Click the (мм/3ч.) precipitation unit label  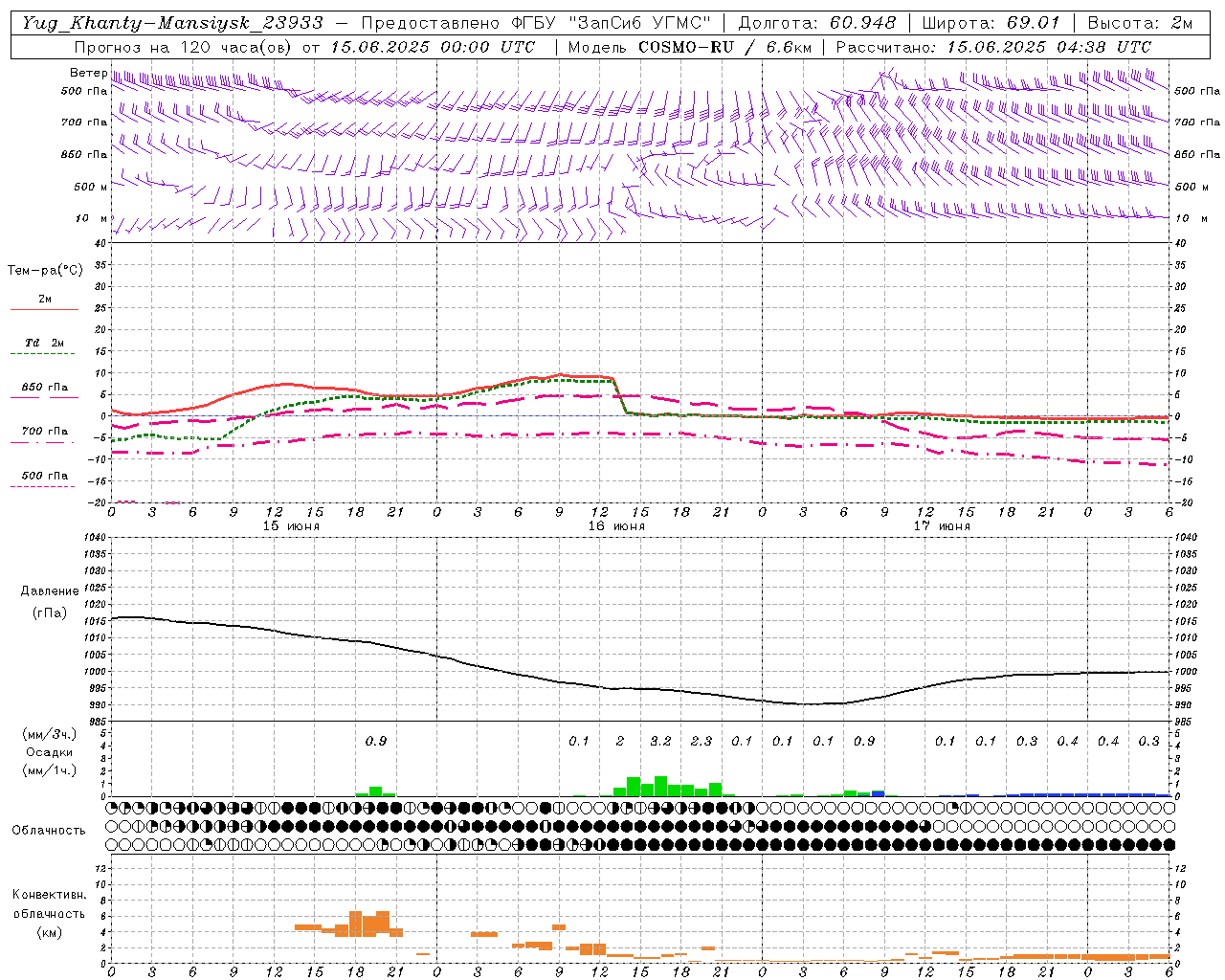(x=51, y=734)
